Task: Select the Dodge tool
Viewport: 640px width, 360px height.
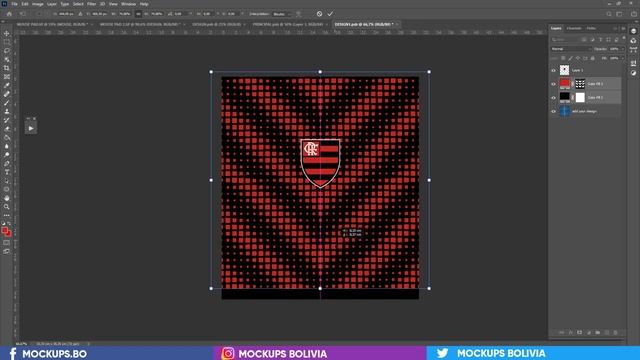Action: coord(7,155)
